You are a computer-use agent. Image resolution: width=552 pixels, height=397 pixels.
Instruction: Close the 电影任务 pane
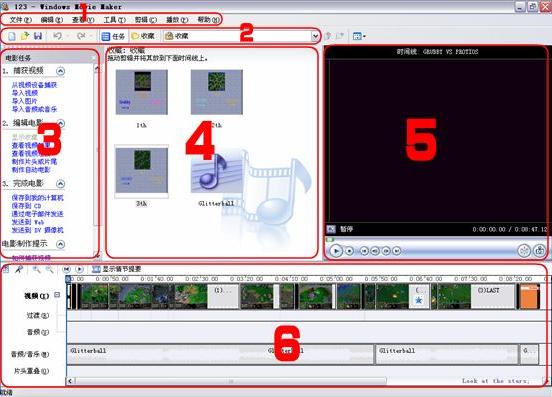pyautogui.click(x=94, y=58)
